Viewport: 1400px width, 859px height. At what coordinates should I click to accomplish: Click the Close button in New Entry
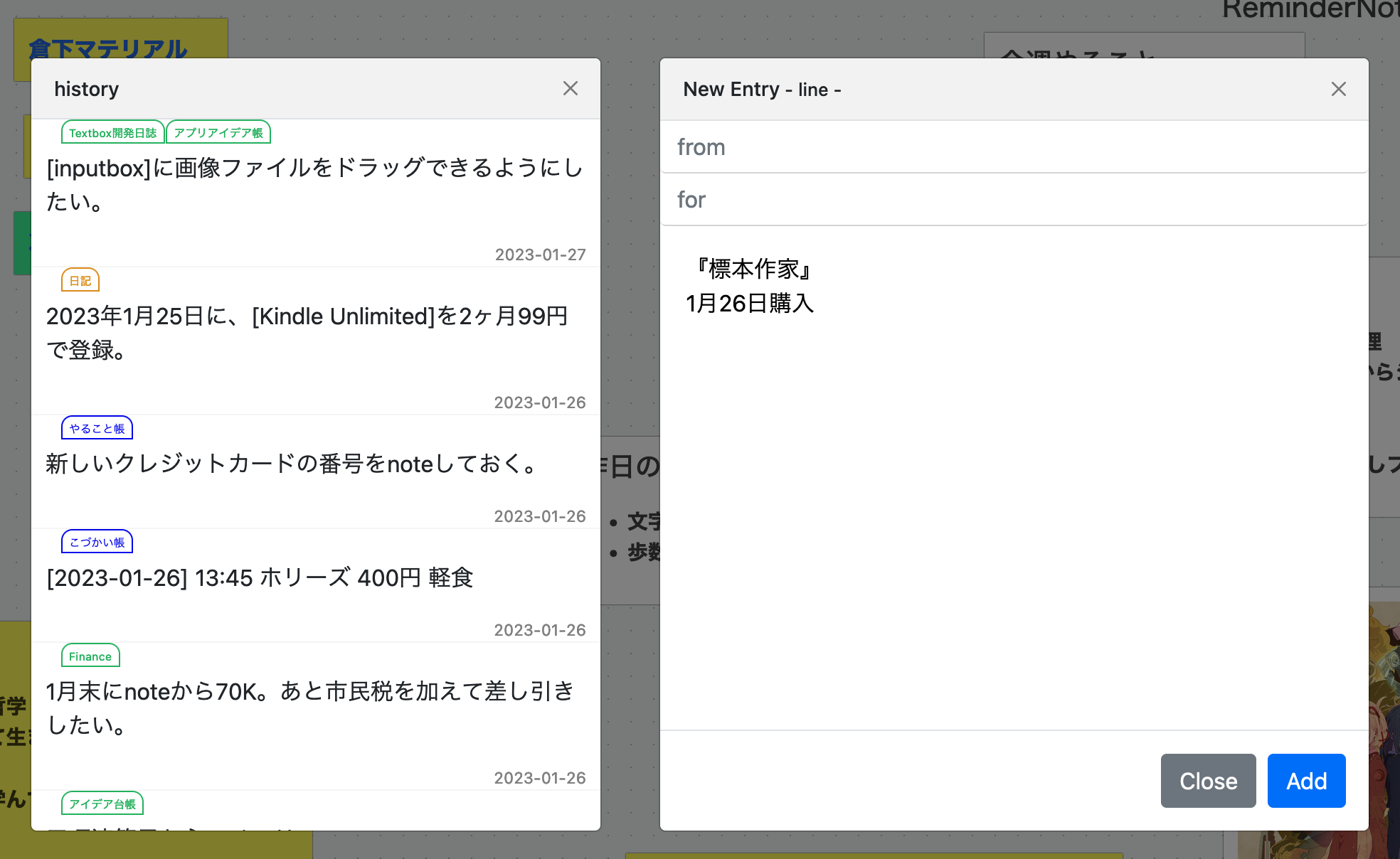(x=1207, y=780)
